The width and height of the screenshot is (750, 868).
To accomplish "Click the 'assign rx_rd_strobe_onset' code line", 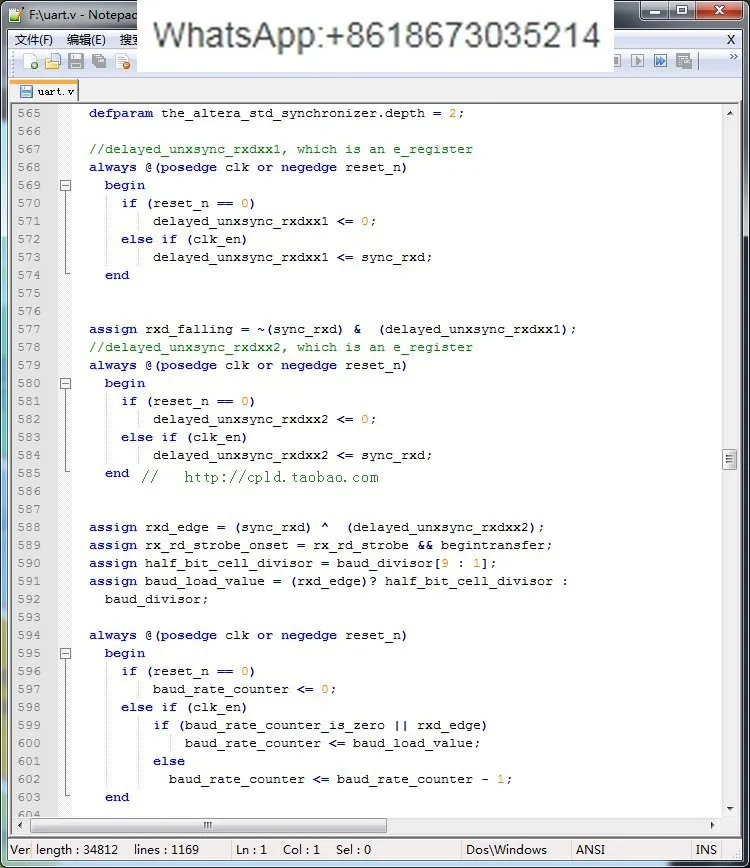I will 320,545.
